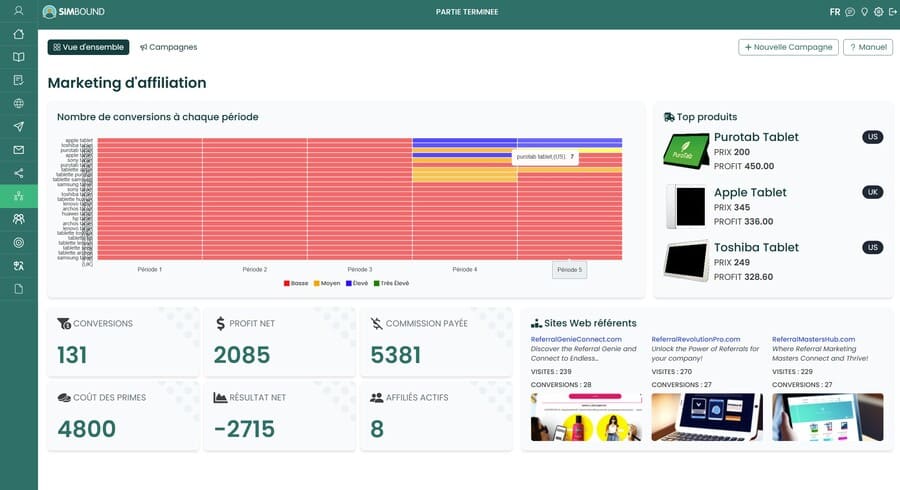The width and height of the screenshot is (900, 490).
Task: Open the notes document icon in sidebar
Action: coord(18,80)
